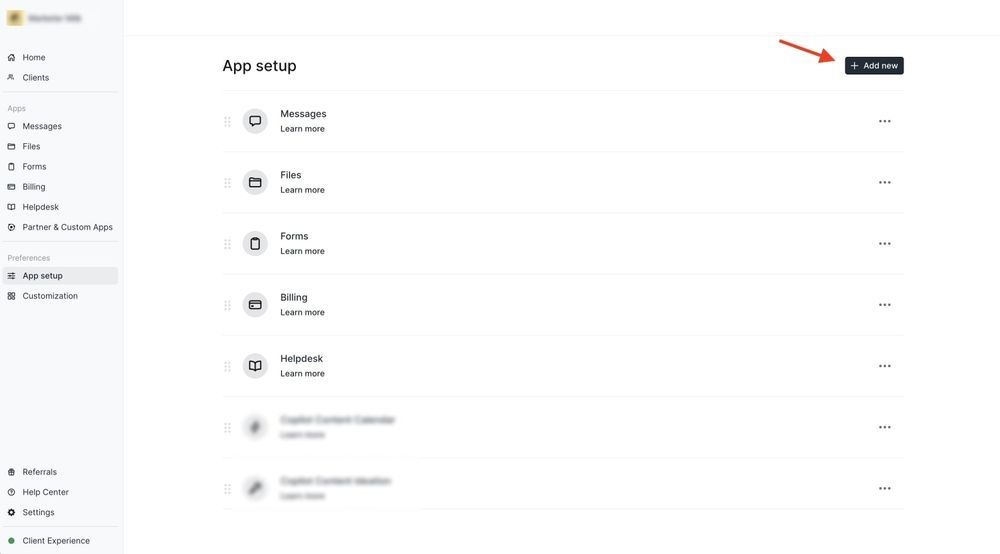Open the Help Center sidebar link

click(x=45, y=492)
